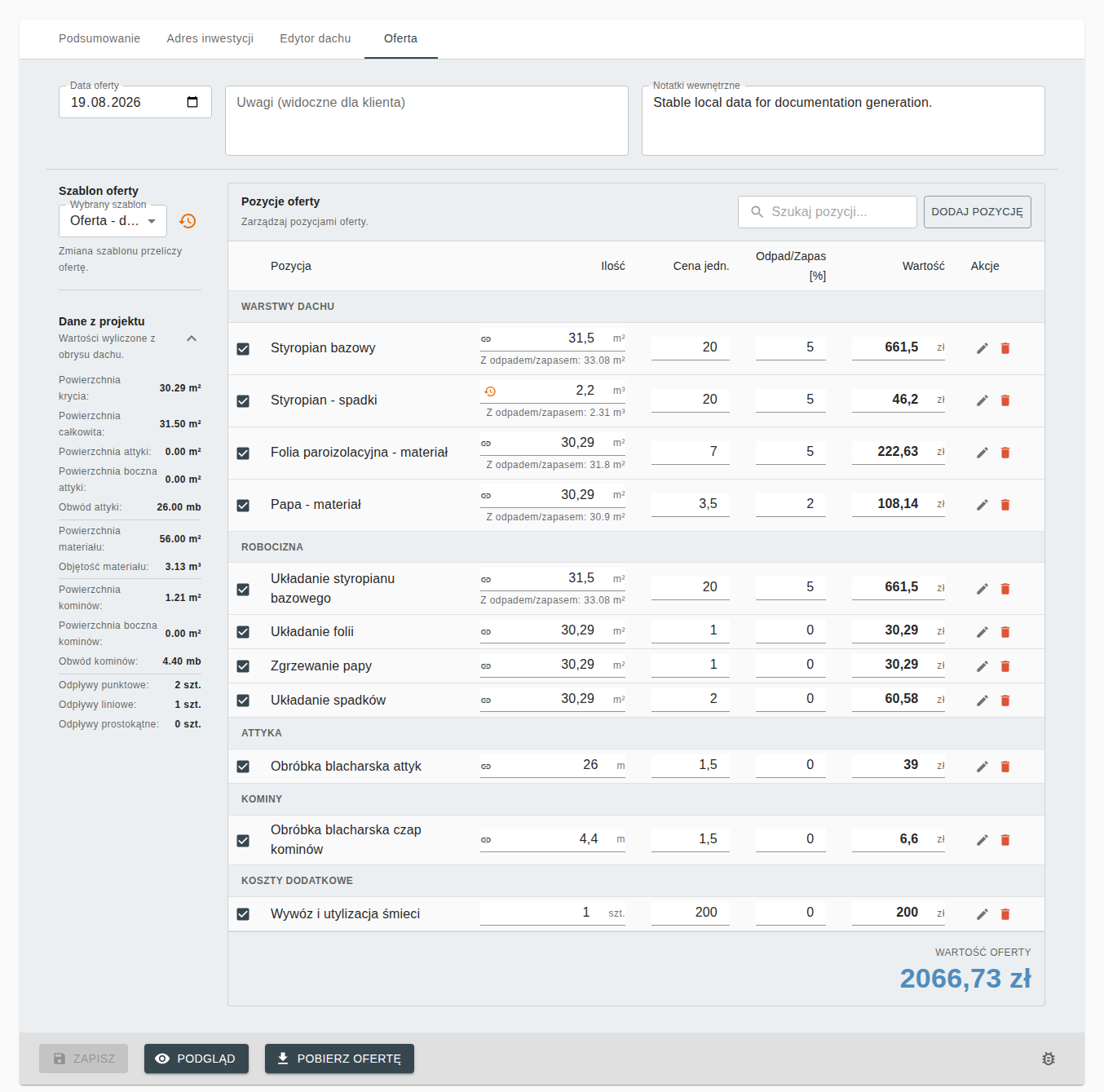The width and height of the screenshot is (1104, 1092).
Task: Edit the Papa - materiał position
Action: pos(983,505)
